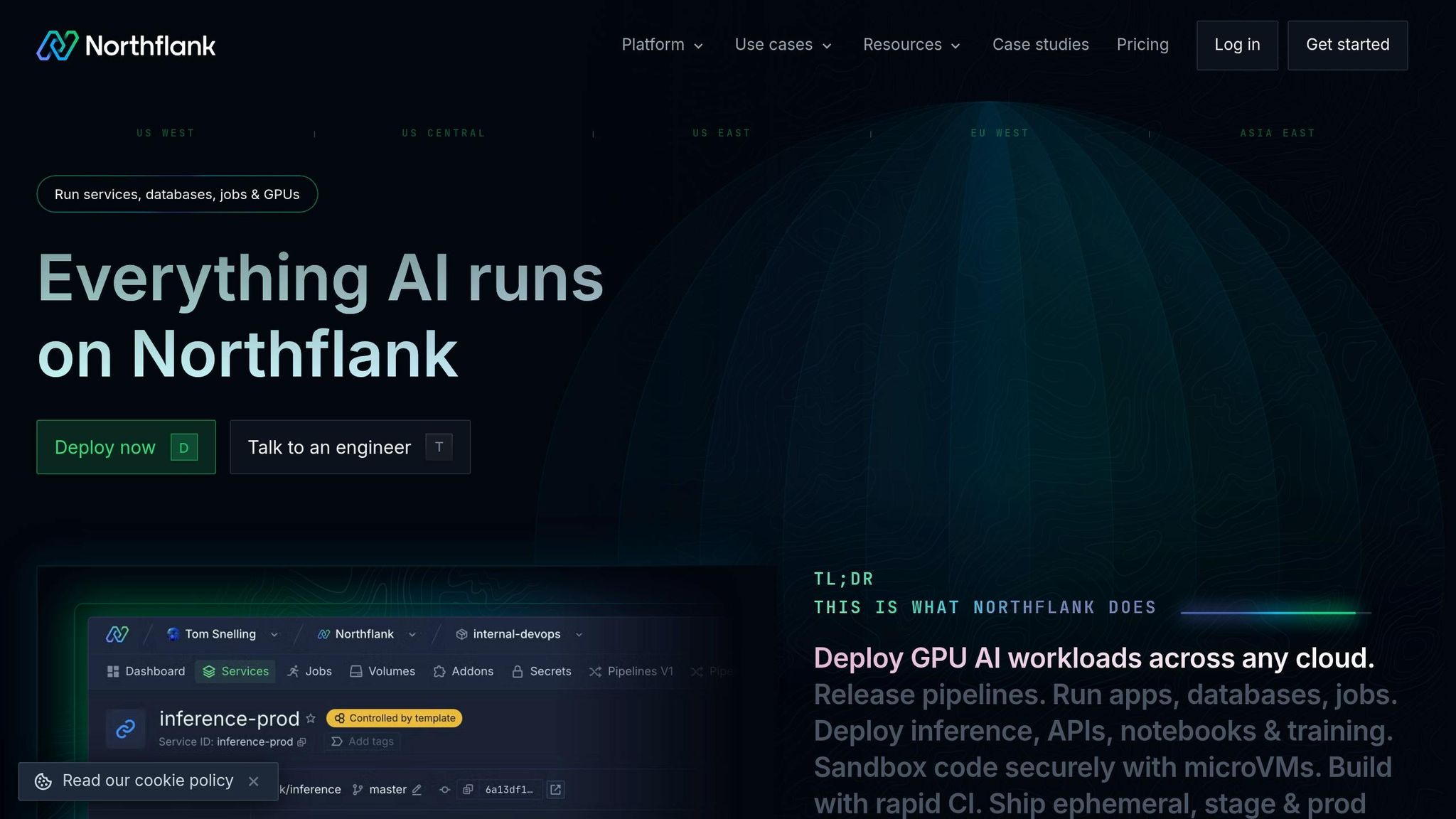Click the EU WEST region label
The width and height of the screenshot is (1456, 819).
(x=1000, y=133)
